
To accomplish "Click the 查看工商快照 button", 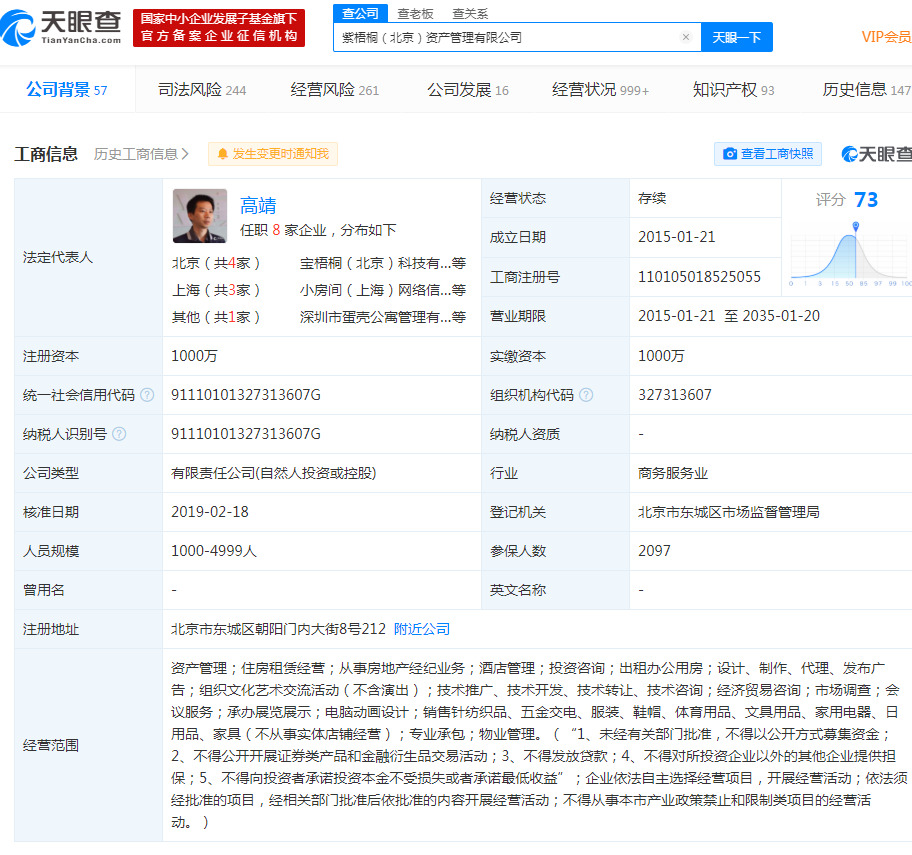I will click(x=768, y=154).
